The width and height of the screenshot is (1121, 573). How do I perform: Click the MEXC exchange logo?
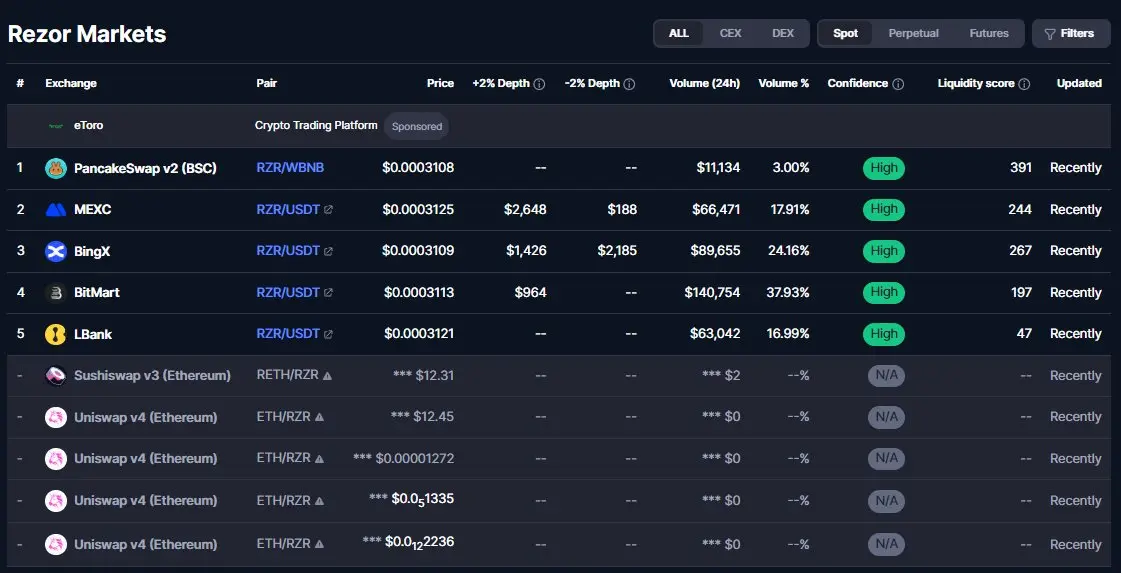(x=56, y=210)
